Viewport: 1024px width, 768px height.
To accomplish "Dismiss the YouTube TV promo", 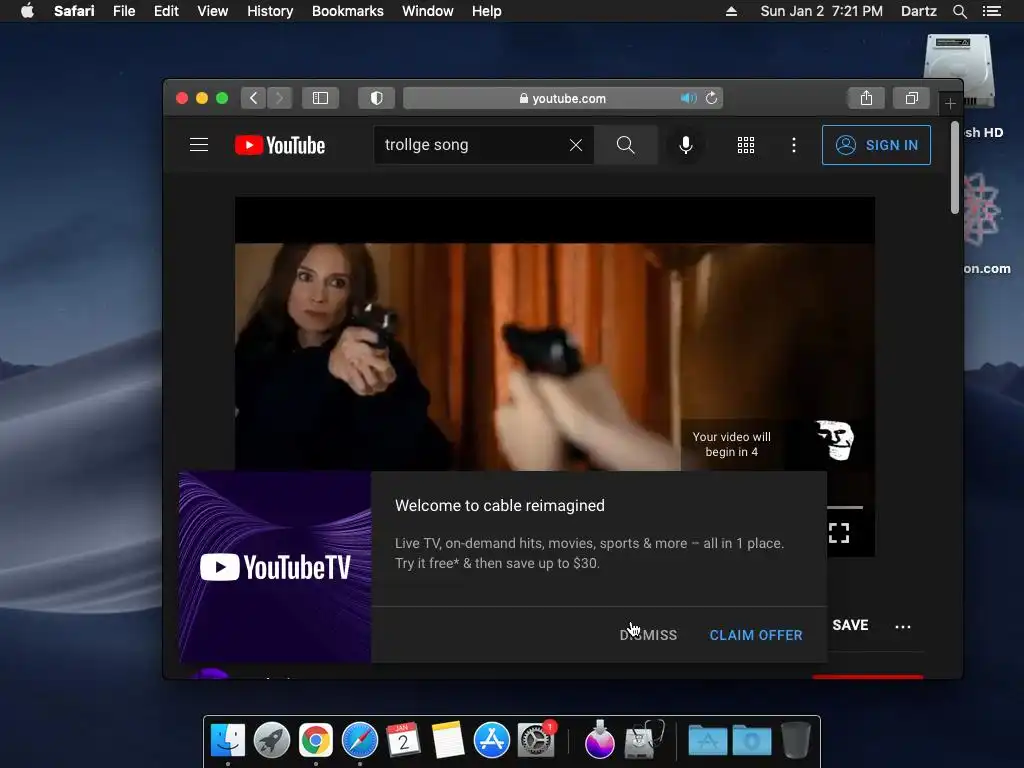I will coord(648,635).
